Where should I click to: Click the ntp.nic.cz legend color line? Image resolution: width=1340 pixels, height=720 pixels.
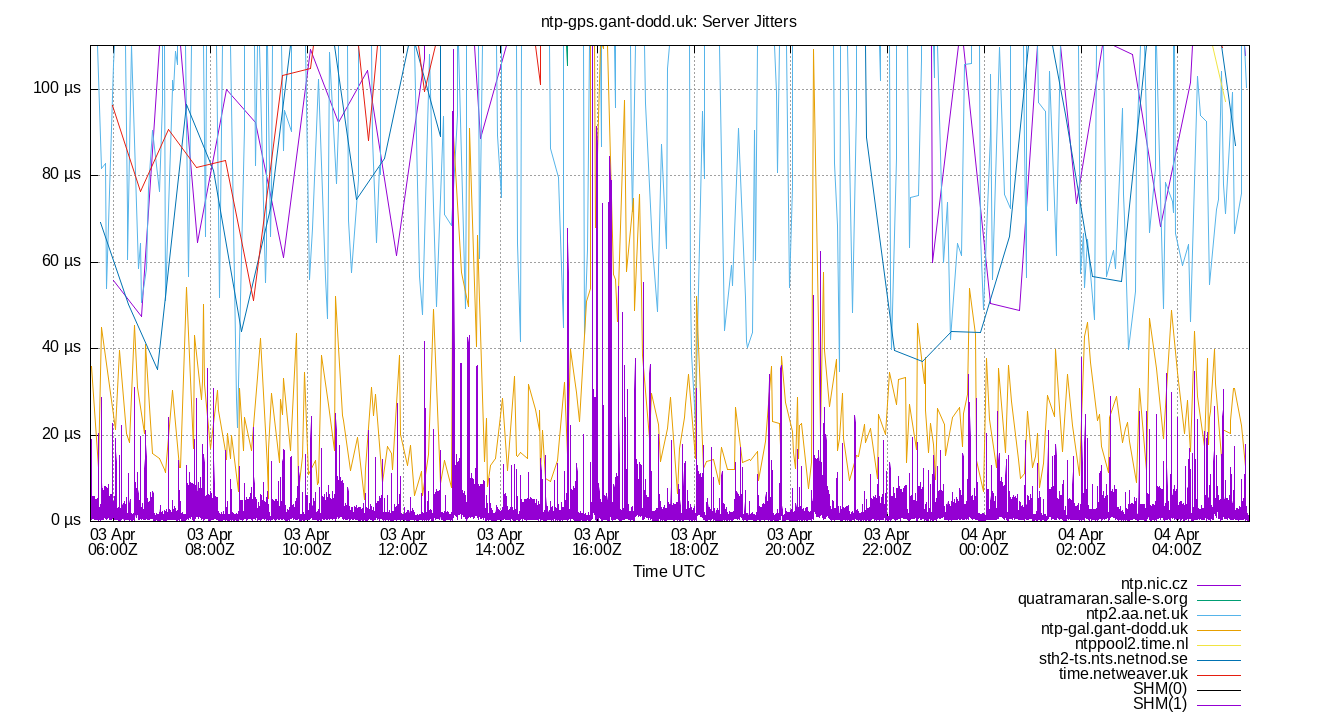[x=1220, y=585]
